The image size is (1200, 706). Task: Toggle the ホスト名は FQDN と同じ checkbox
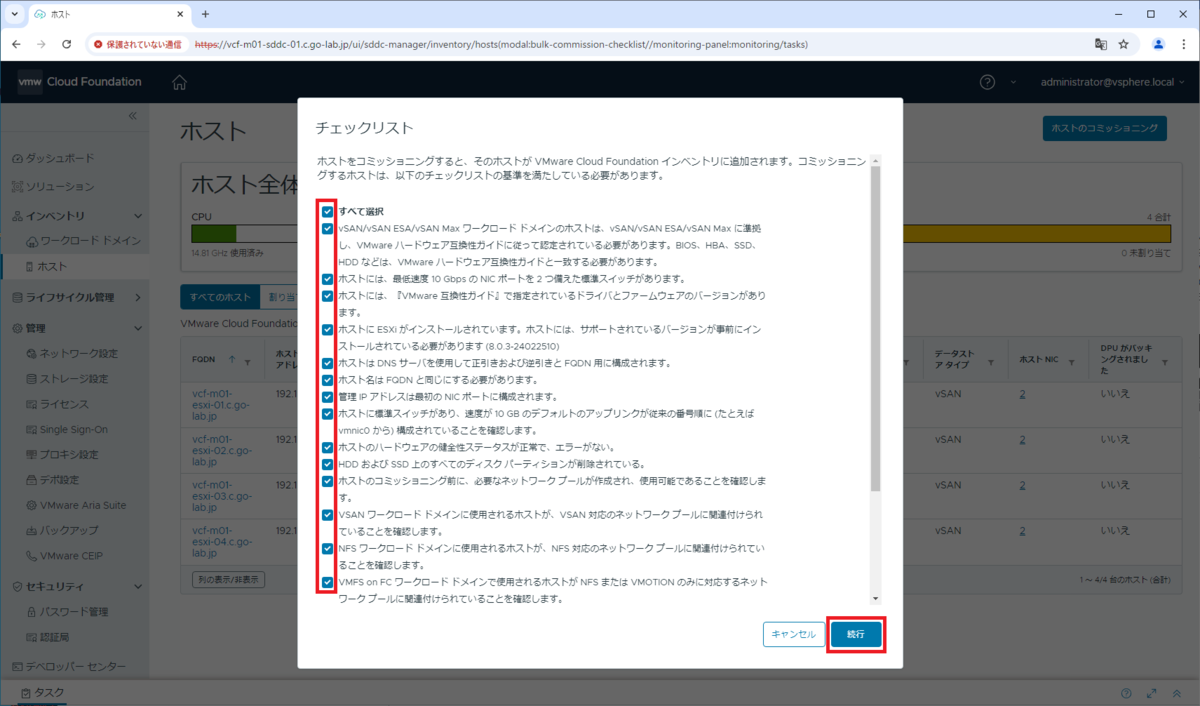[328, 380]
